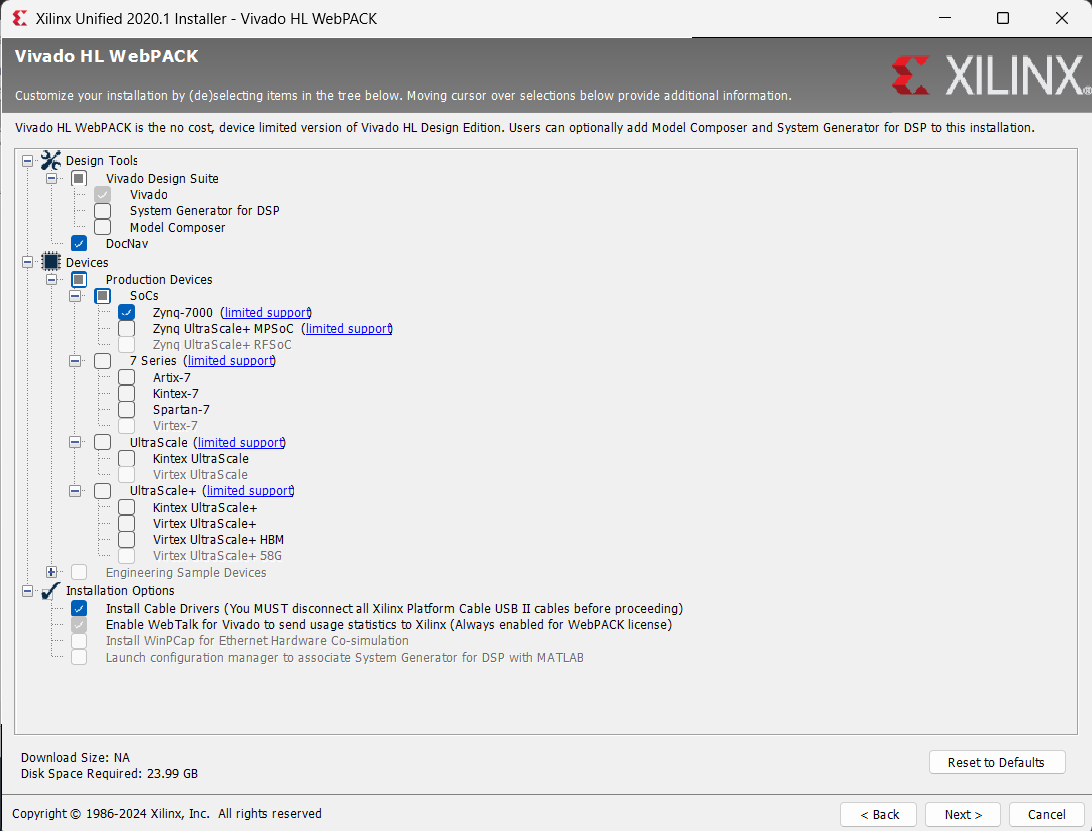The width and height of the screenshot is (1092, 831).
Task: Click the Installation Options checkmark icon
Action: (x=51, y=591)
